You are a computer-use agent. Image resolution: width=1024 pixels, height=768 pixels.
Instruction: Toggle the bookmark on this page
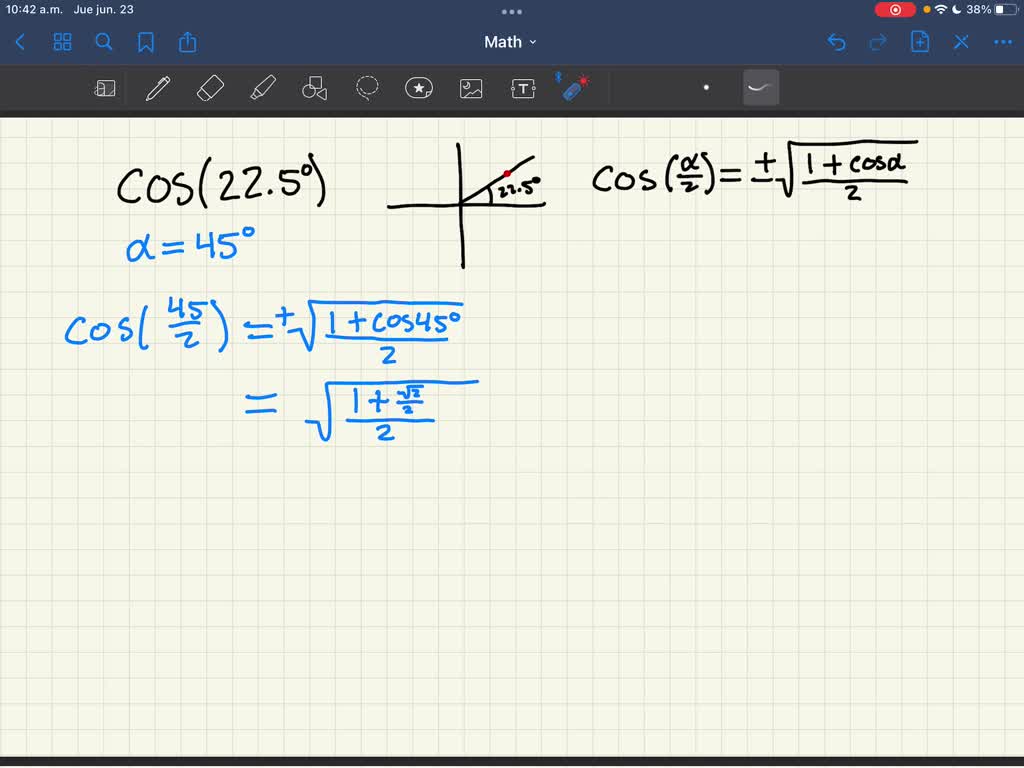click(145, 42)
